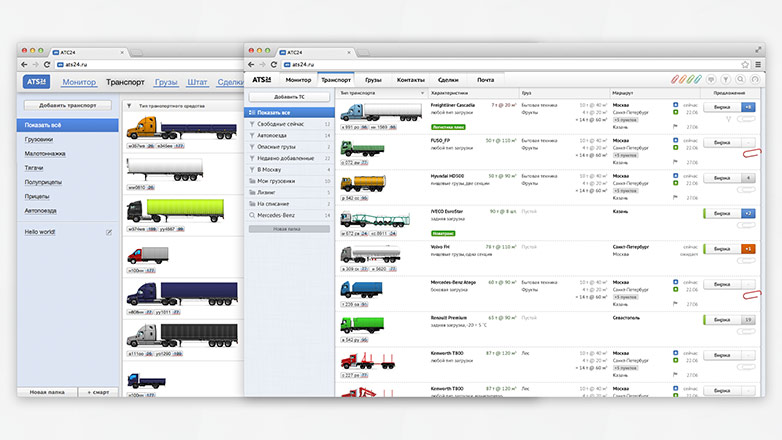This screenshot has height=440, width=782.
Task: Click the red paperclip in FUSO_FP row
Action: click(752, 153)
